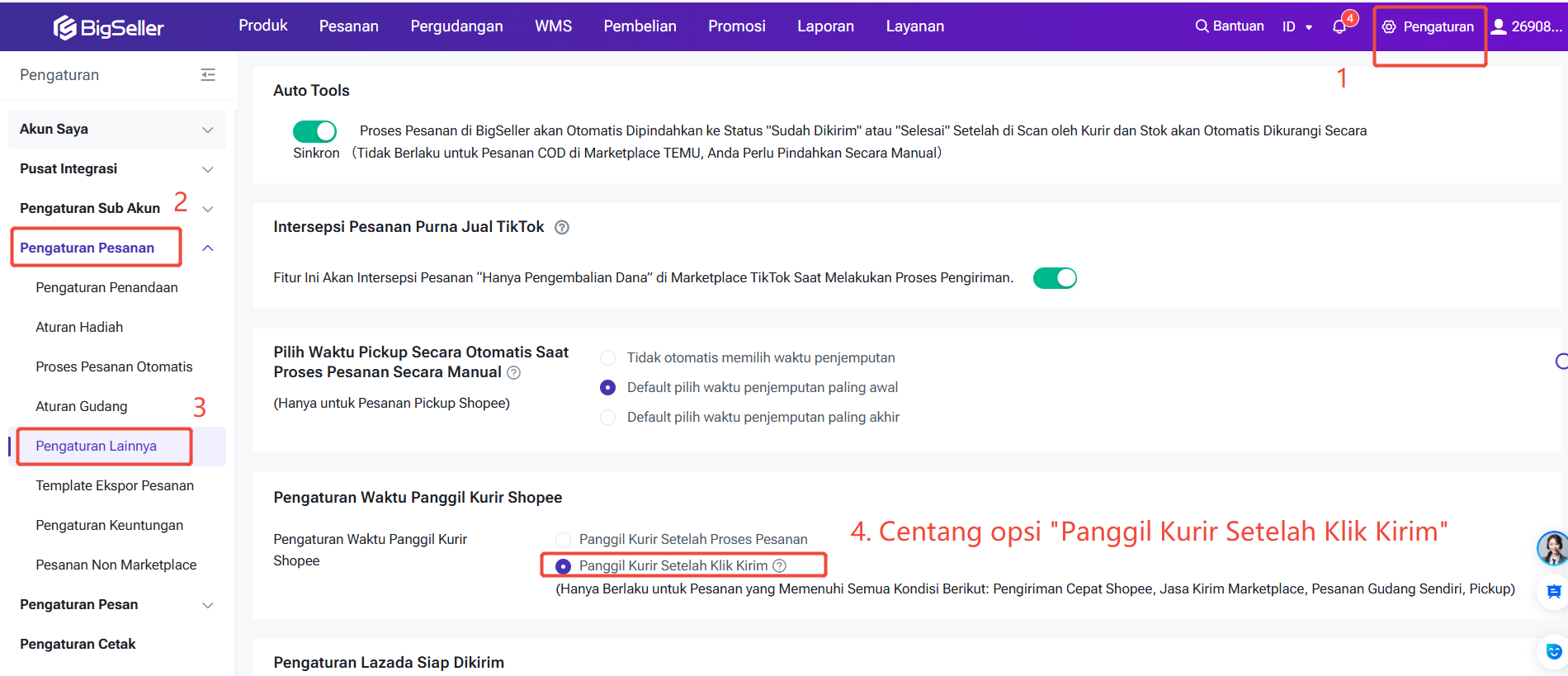
Task: Disable the TikTok interception toggle
Action: point(1055,278)
